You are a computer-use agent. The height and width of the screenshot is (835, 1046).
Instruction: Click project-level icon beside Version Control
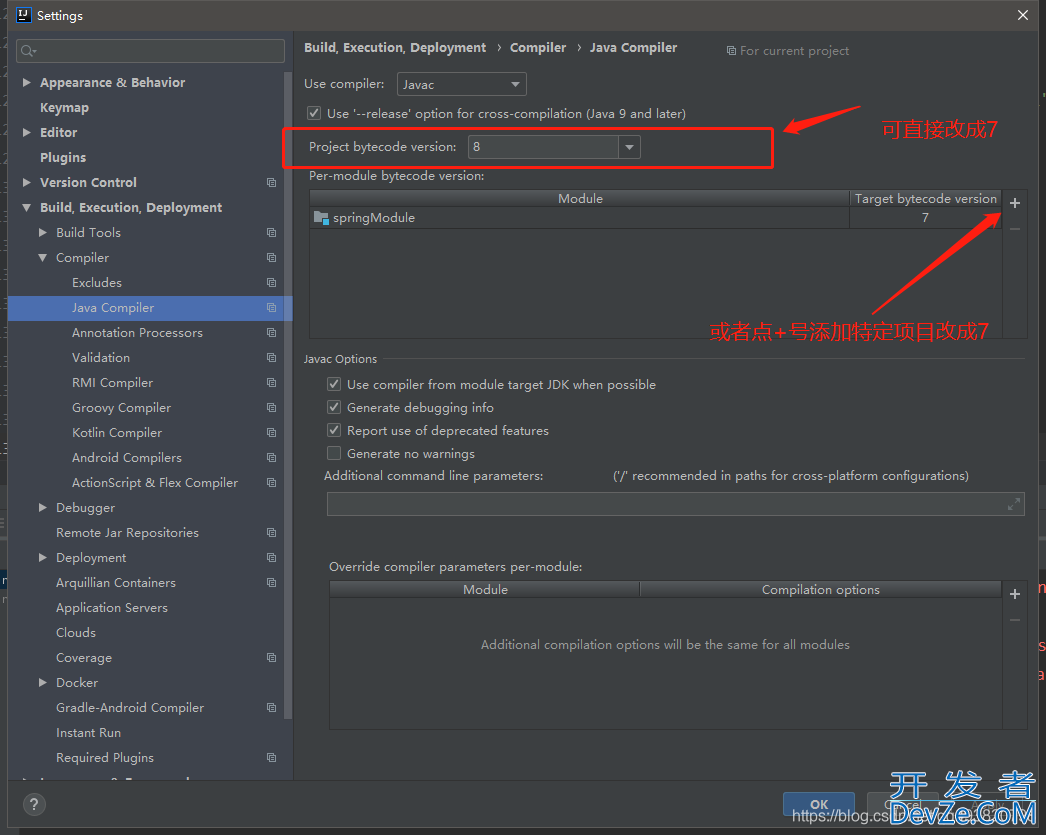[272, 182]
